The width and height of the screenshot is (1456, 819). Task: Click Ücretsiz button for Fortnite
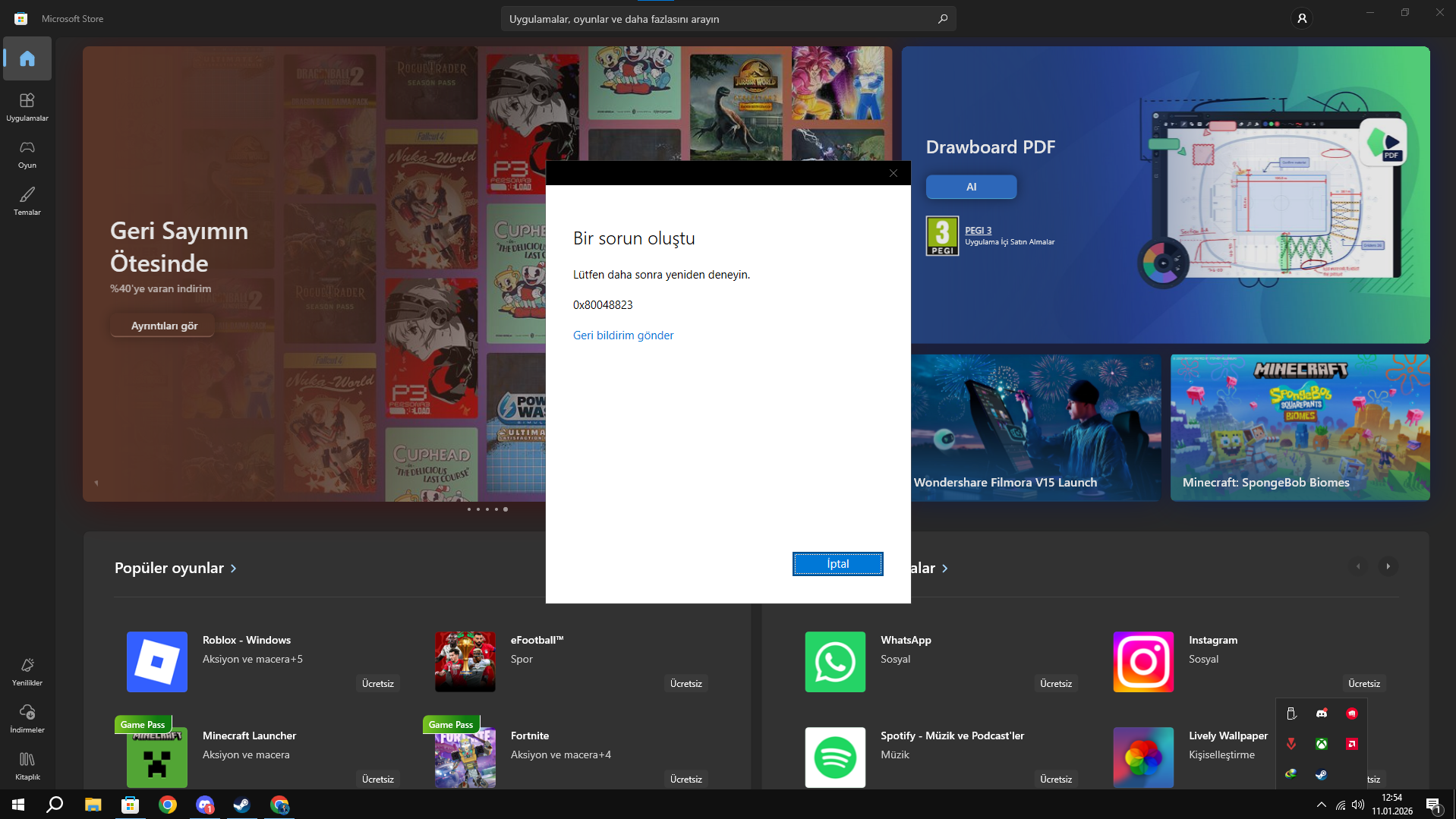(x=686, y=780)
